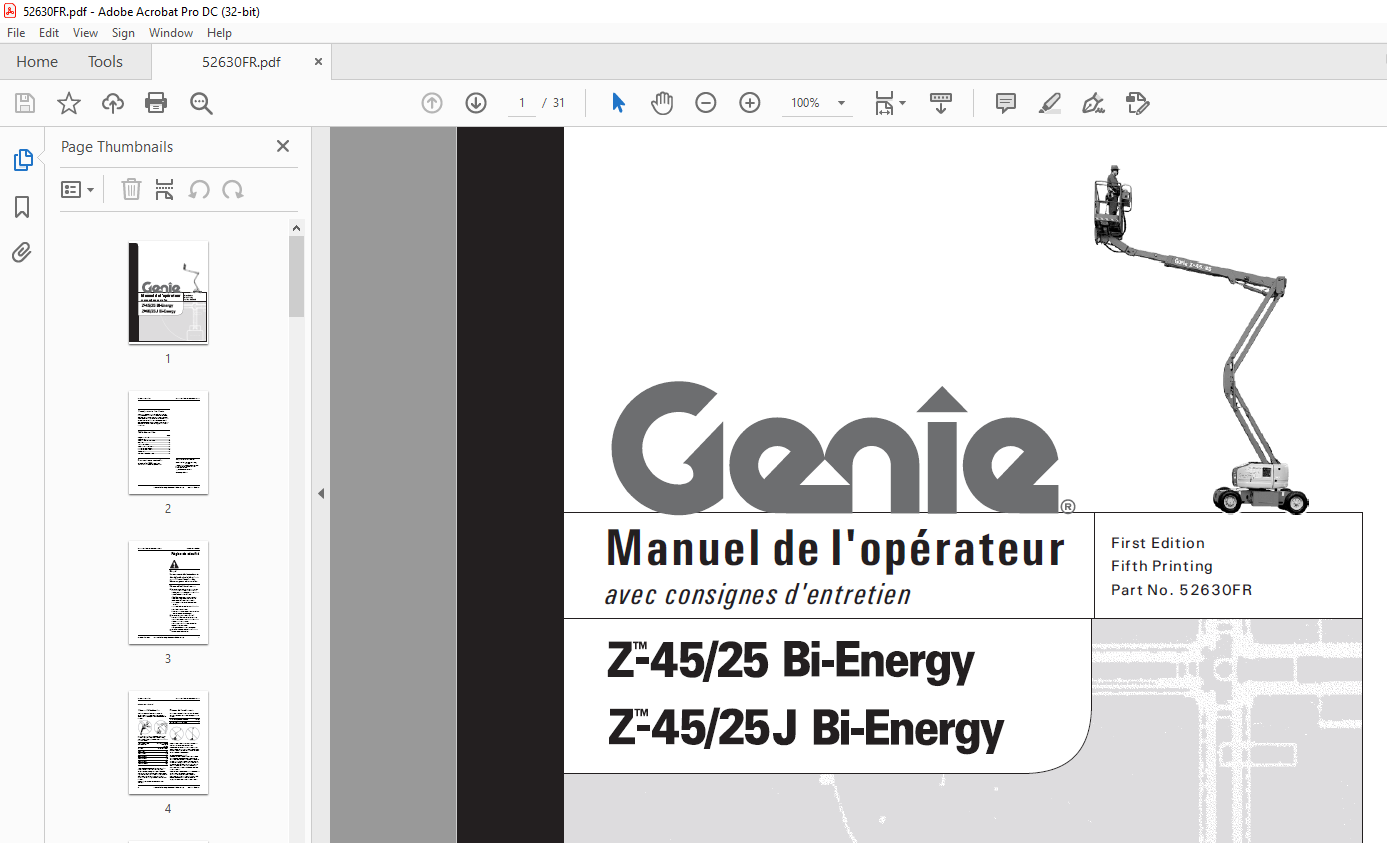Click the current page number field
The height and width of the screenshot is (843, 1387).
(521, 103)
